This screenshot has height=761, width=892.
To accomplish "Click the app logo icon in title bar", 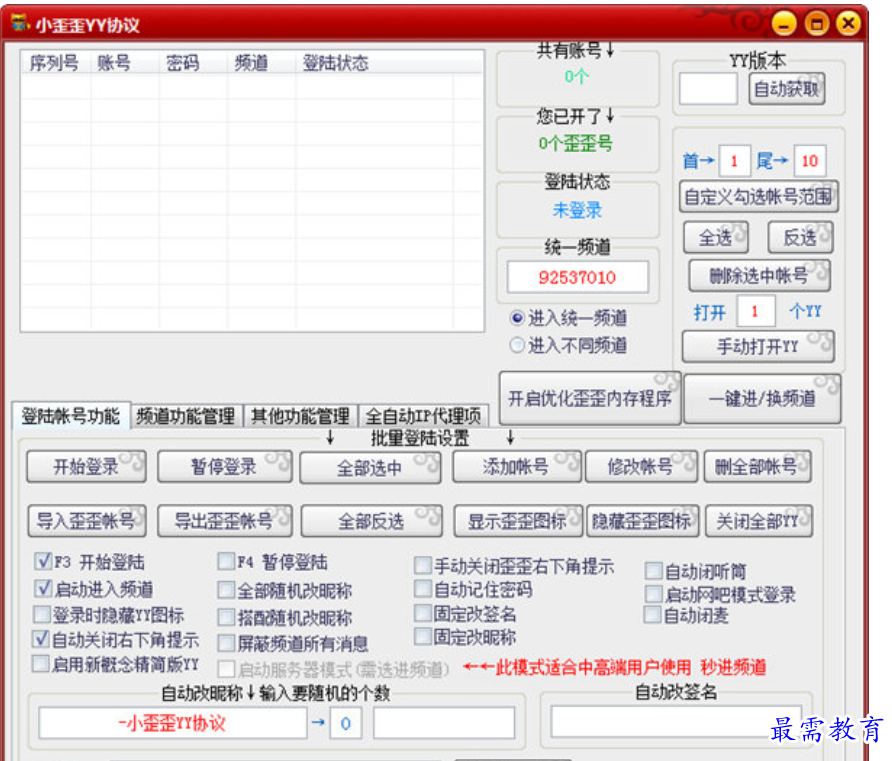I will [x=20, y=24].
